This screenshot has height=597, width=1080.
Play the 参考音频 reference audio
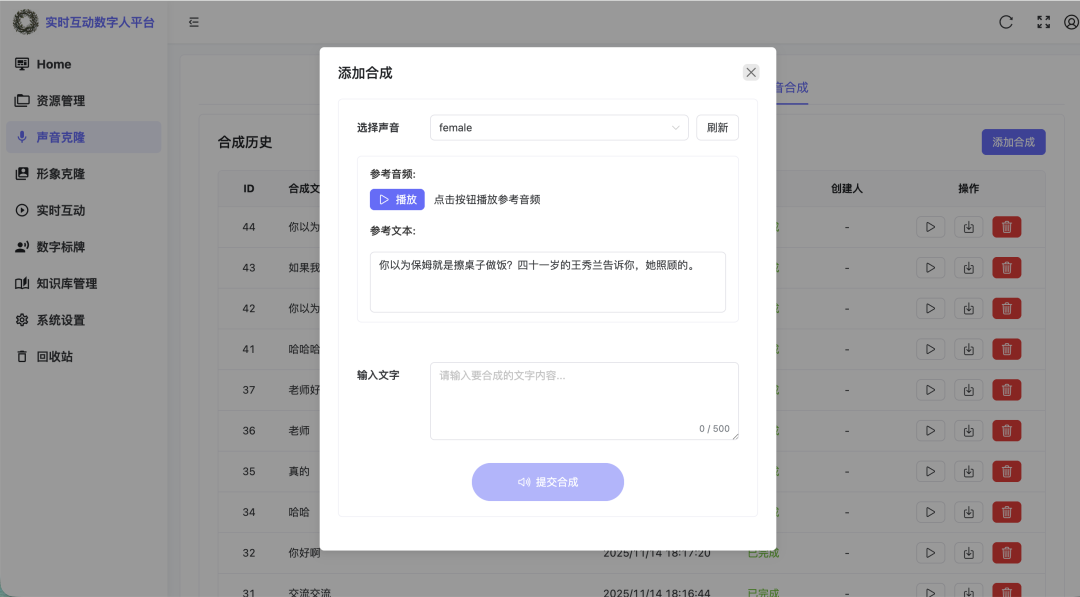(x=397, y=199)
